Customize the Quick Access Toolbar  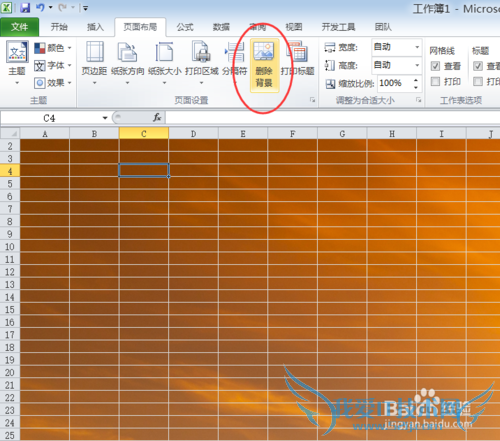(x=85, y=8)
